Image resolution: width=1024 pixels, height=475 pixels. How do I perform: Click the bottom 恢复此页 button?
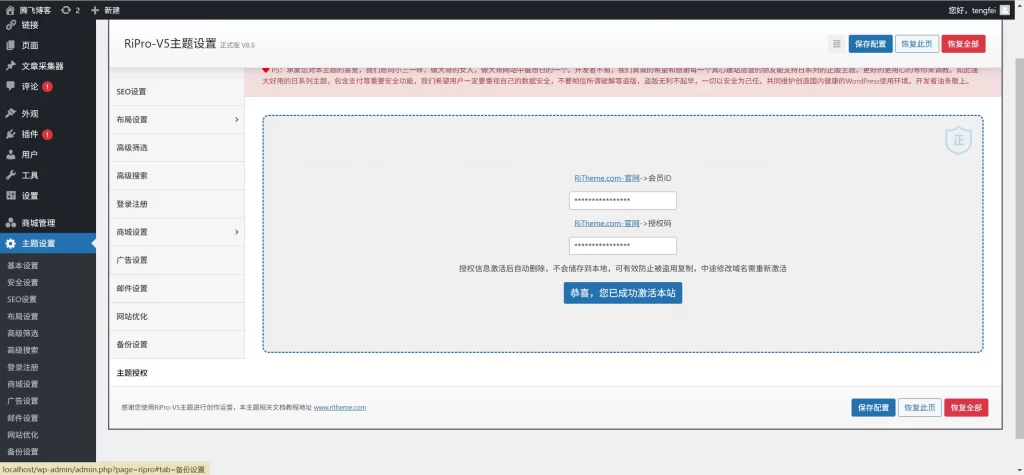[x=920, y=408]
